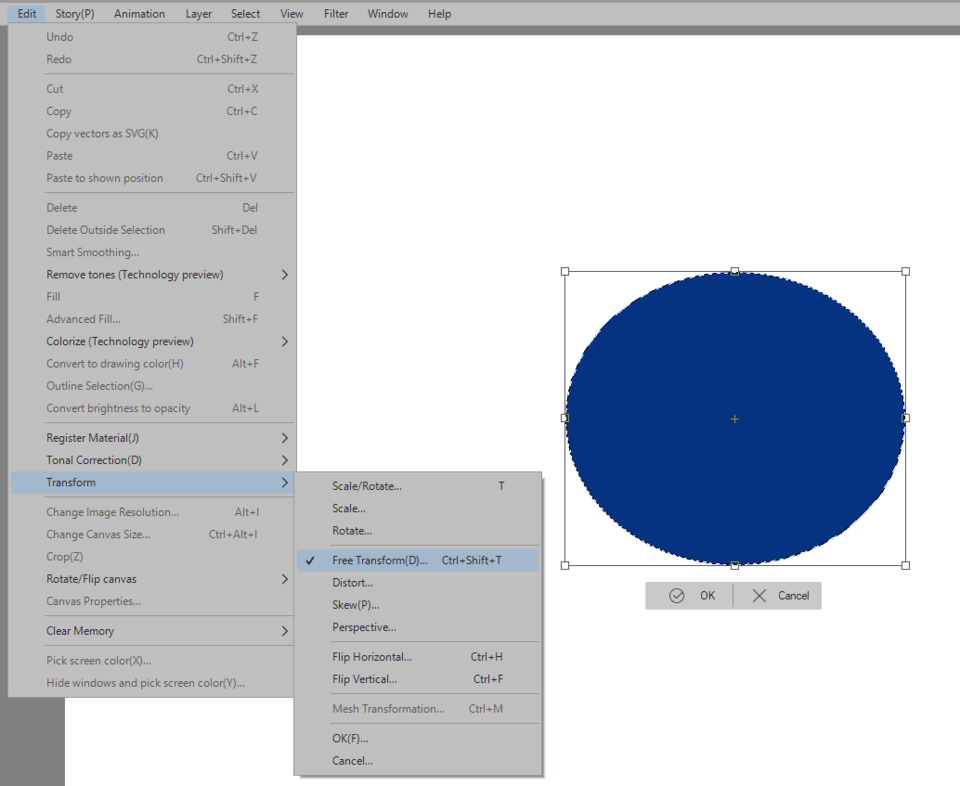Click Fill in the Edit menu
The image size is (960, 786).
(x=152, y=297)
